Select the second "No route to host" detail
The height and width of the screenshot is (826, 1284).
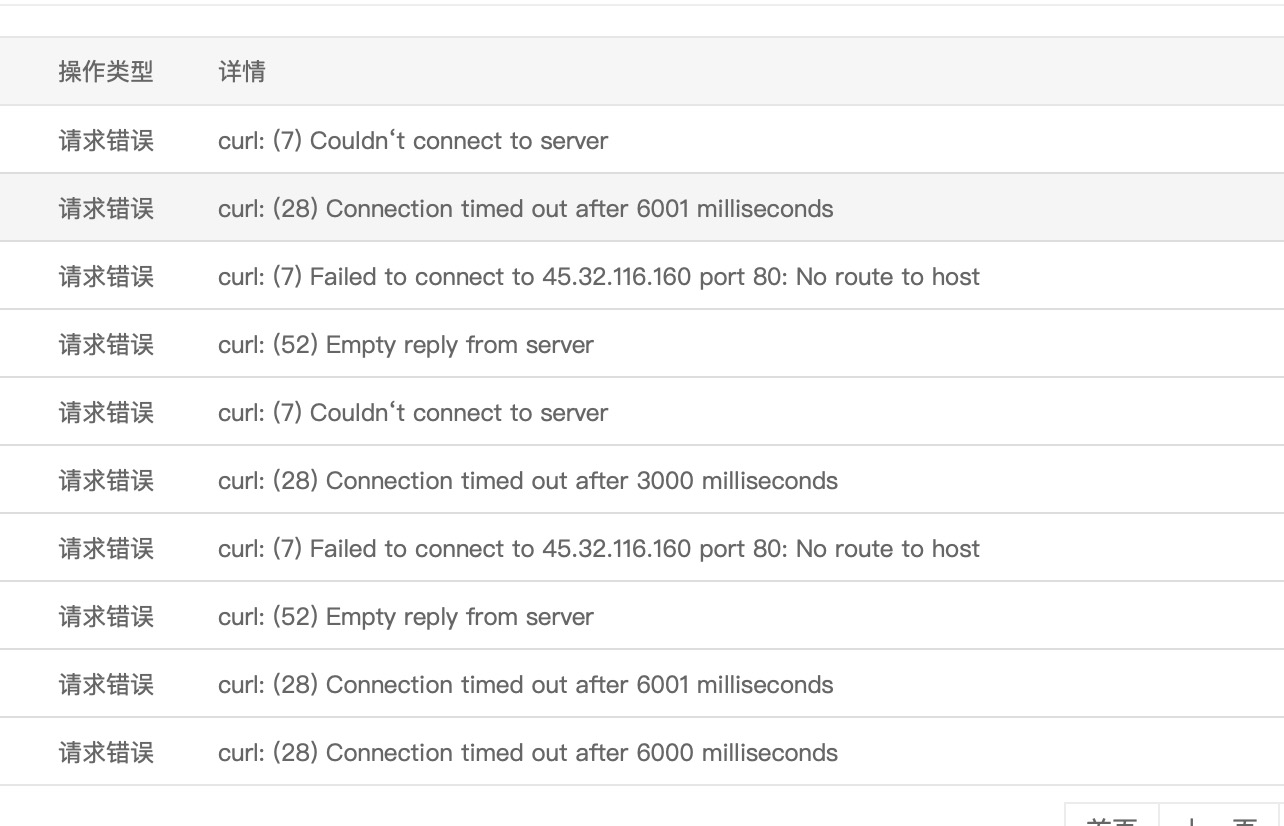[598, 549]
